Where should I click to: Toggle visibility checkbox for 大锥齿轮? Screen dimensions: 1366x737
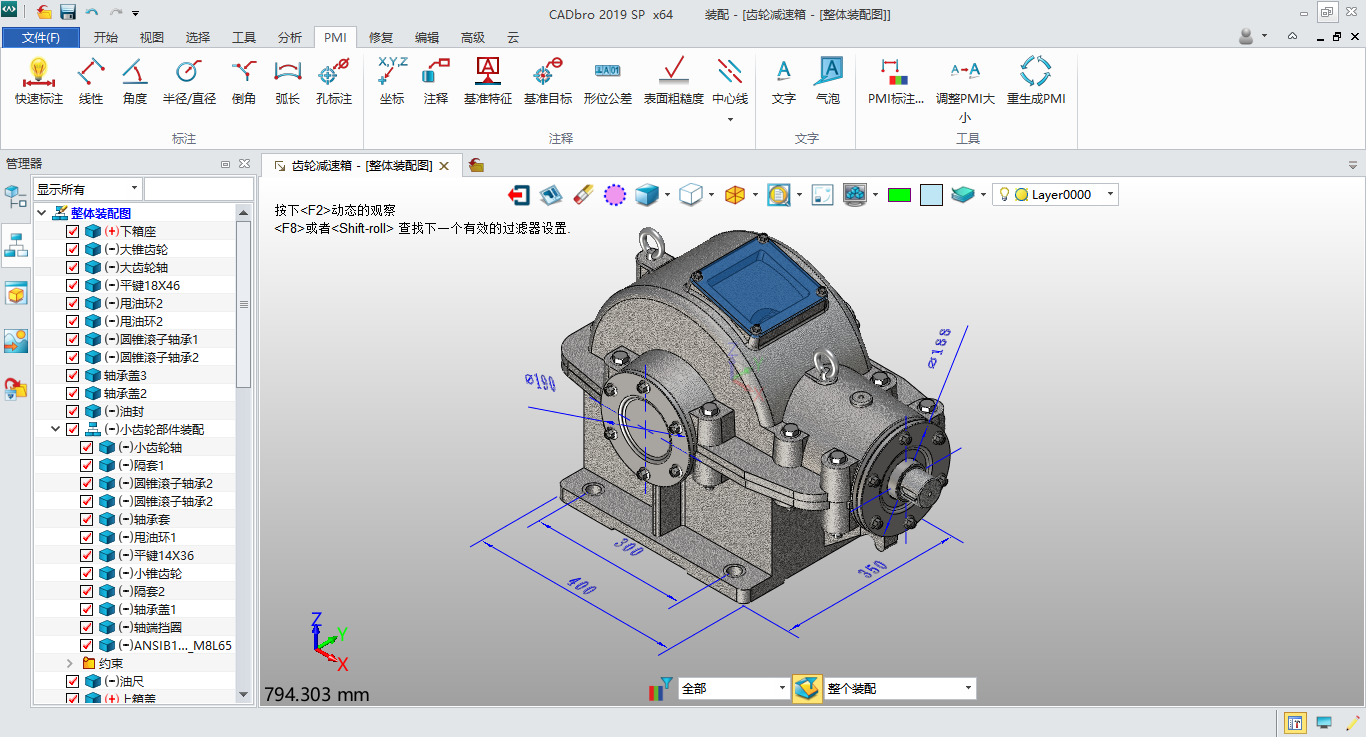tap(73, 249)
